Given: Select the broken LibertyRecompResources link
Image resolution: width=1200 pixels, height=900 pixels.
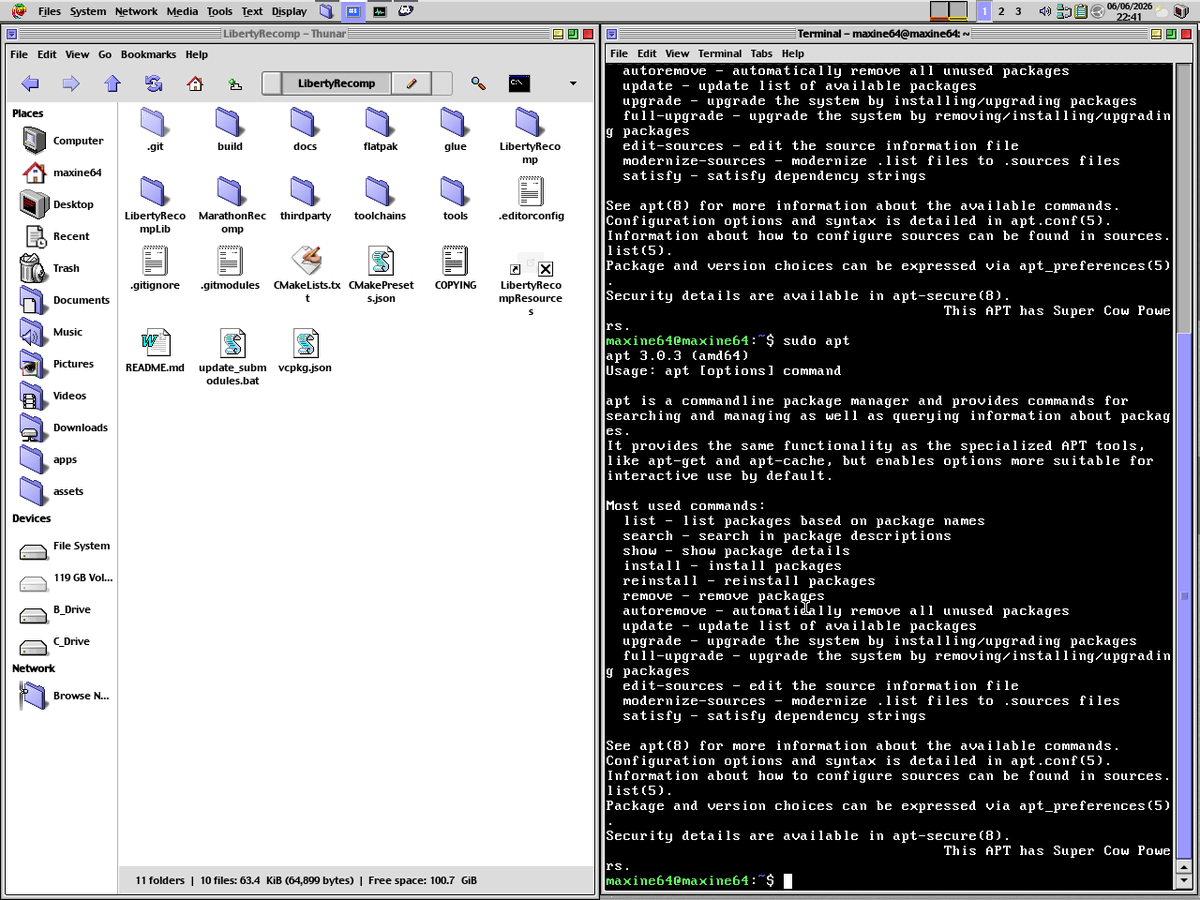Looking at the screenshot, I should click(531, 284).
